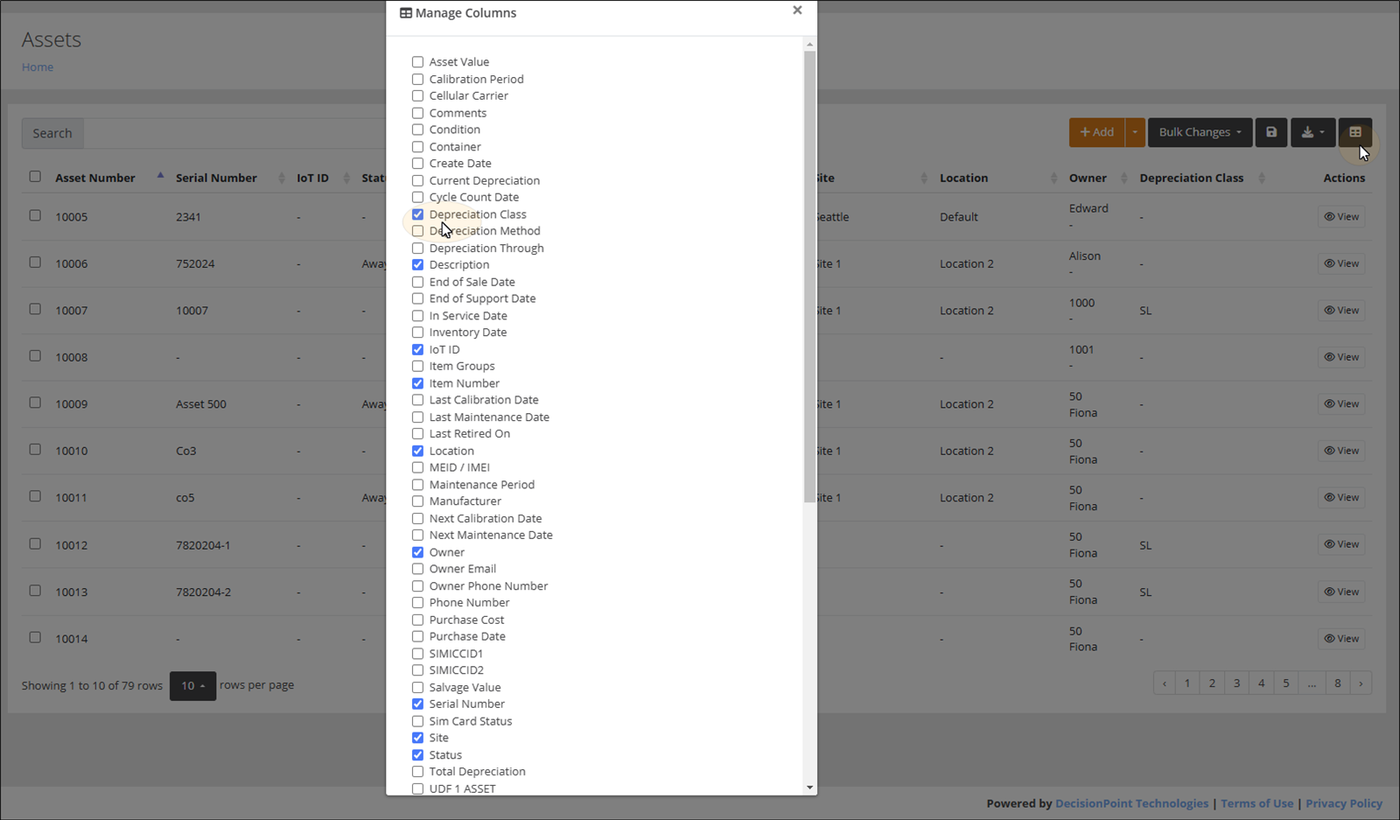Open the rows per page dropdown
Image resolution: width=1400 pixels, height=820 pixels.
click(x=193, y=686)
